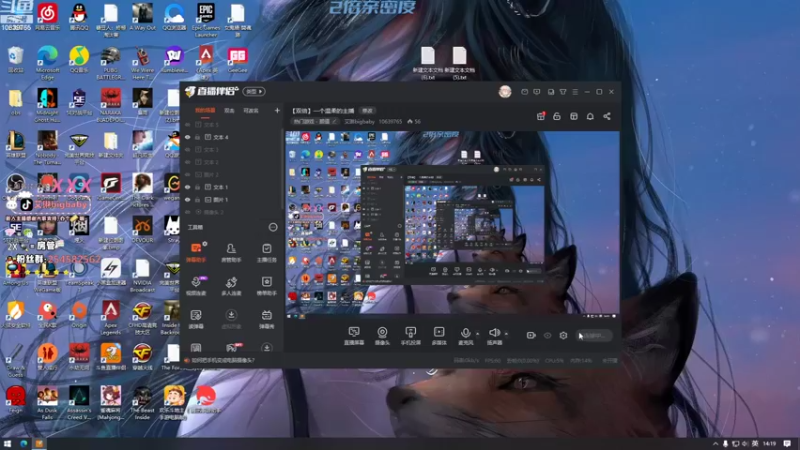Edit the stream category tag with pencil
800x450 pixels.
pyautogui.click(x=316, y=121)
